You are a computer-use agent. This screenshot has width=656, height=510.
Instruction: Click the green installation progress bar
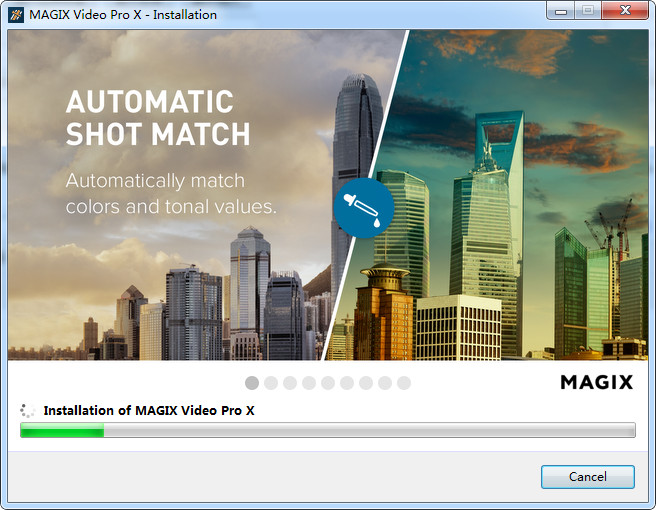[328, 430]
